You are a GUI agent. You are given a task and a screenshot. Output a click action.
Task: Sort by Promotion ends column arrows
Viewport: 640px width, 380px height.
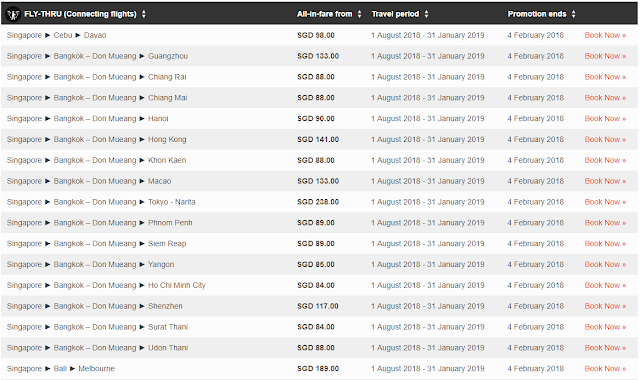click(x=573, y=14)
